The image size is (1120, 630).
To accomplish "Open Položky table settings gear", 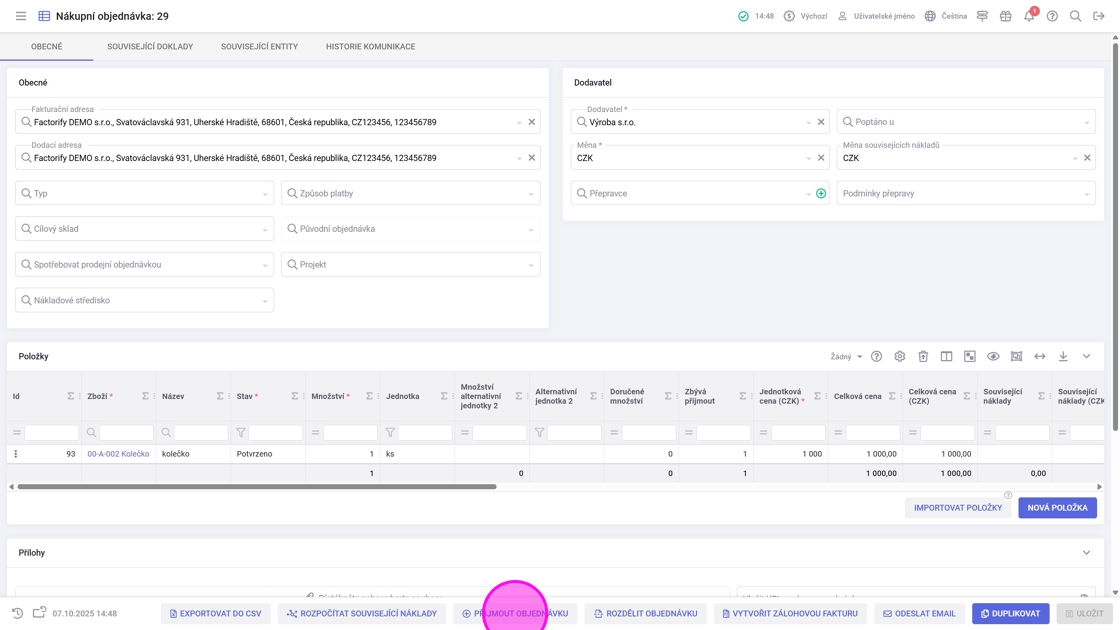I will pos(900,356).
